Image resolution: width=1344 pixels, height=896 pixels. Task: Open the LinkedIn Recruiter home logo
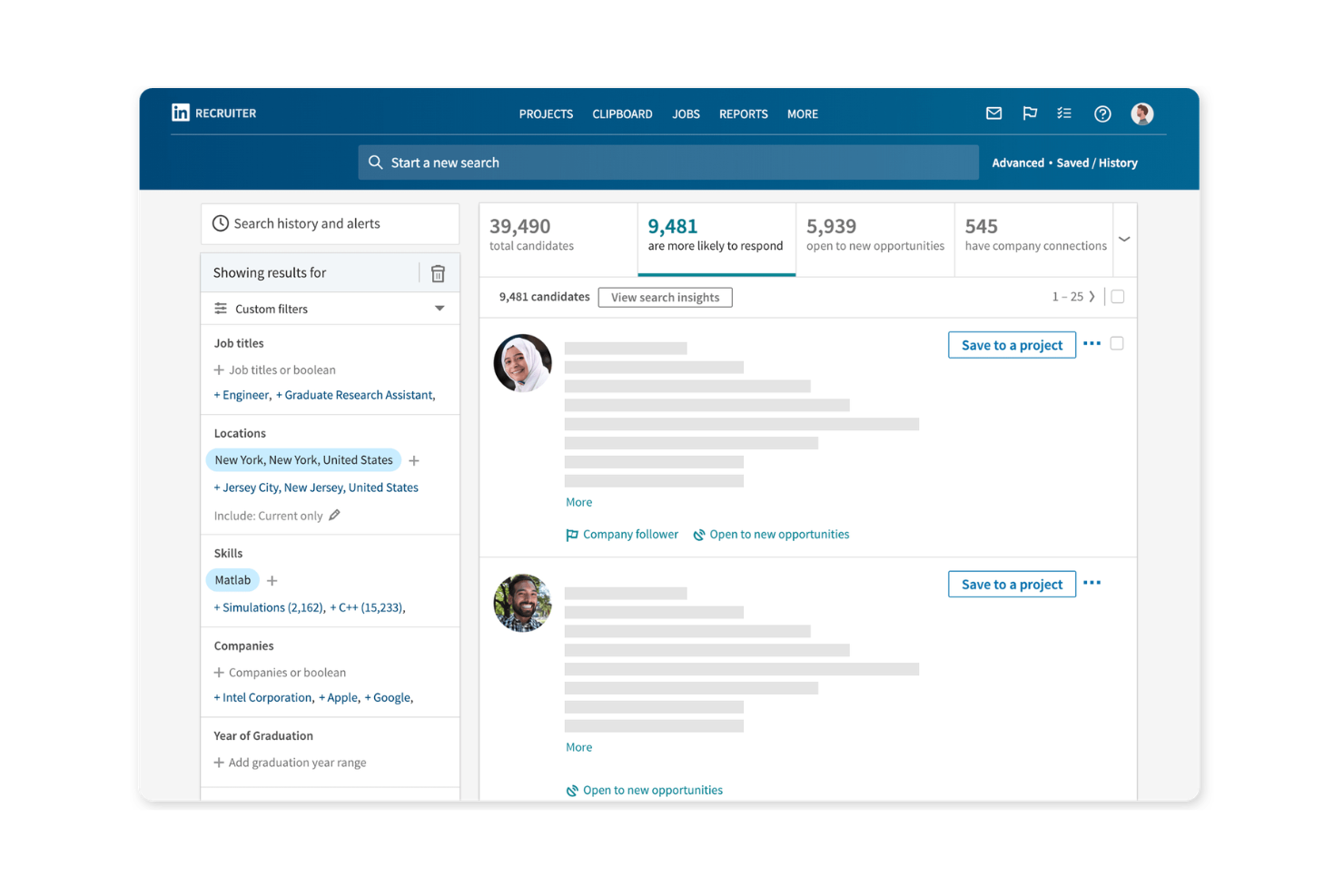click(214, 113)
